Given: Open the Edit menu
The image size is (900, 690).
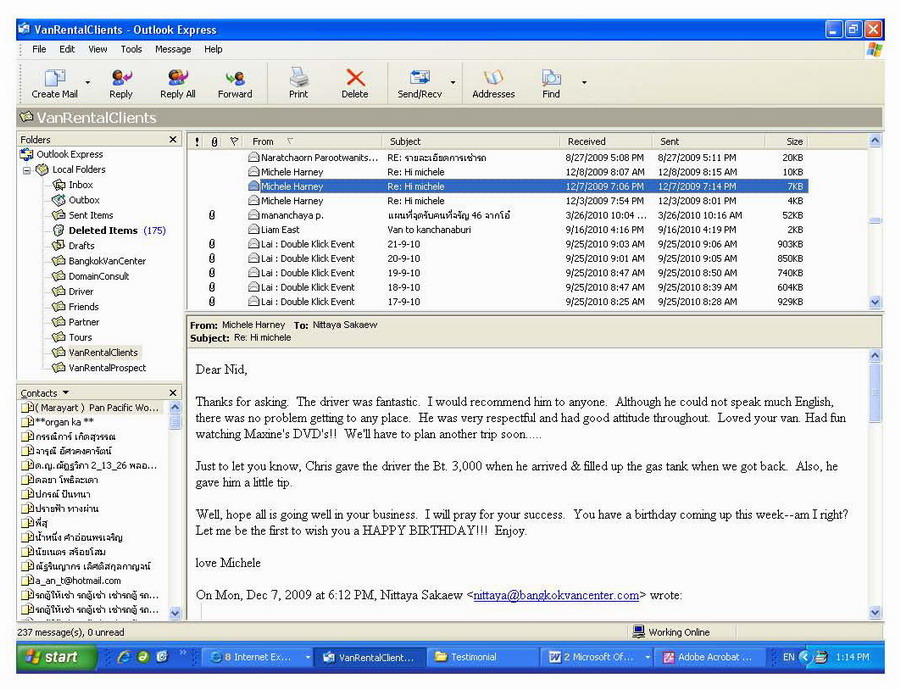Looking at the screenshot, I should [67, 49].
